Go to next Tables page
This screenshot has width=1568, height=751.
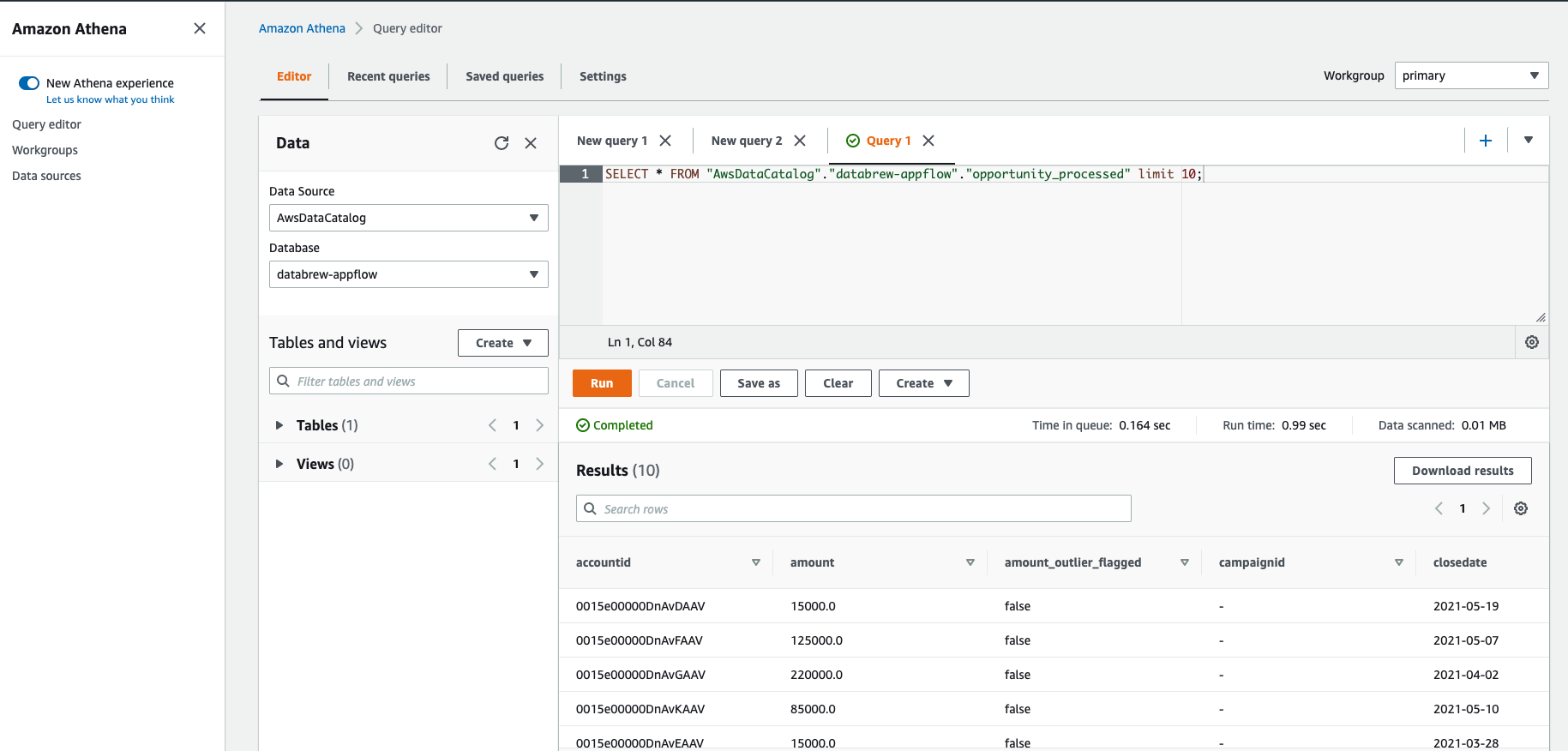pos(540,425)
